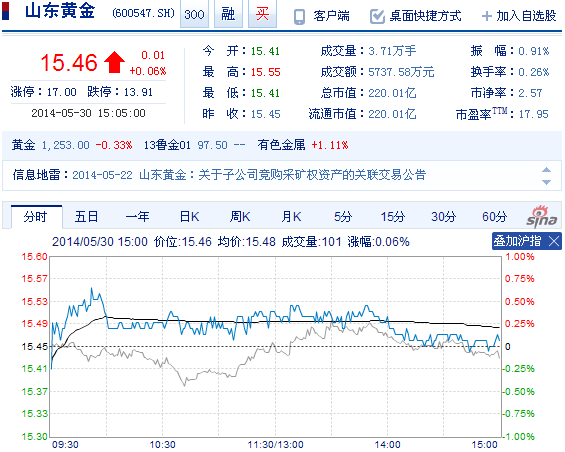Click the 买 buy button
This screenshot has width=565, height=452.
pos(262,14)
